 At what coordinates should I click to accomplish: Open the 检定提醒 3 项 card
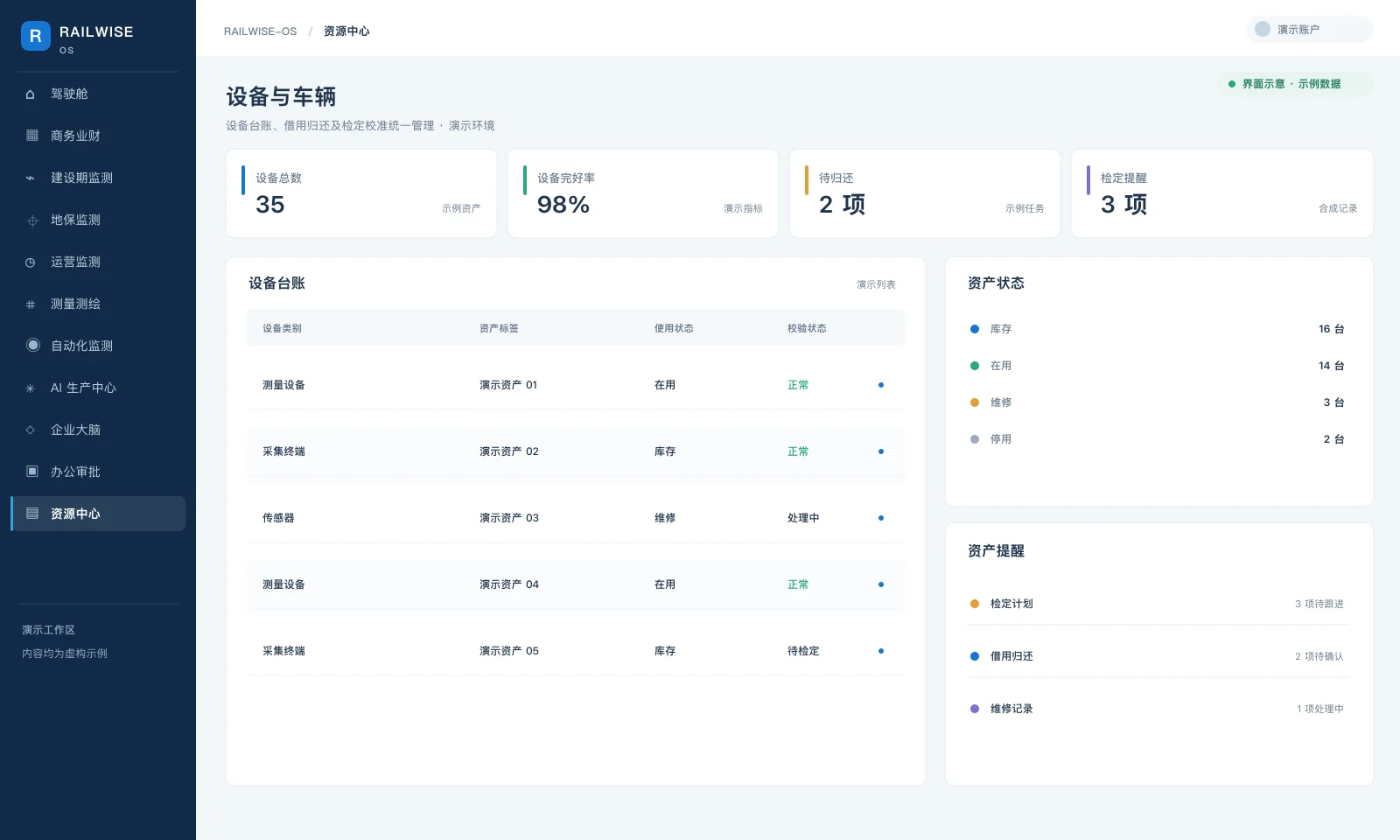pos(1222,193)
